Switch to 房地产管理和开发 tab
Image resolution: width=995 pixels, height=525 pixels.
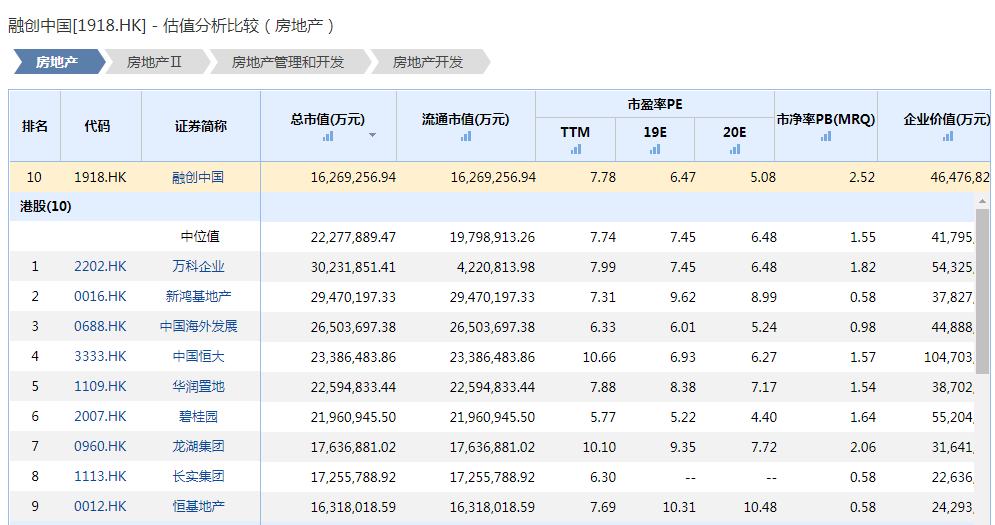click(x=289, y=62)
